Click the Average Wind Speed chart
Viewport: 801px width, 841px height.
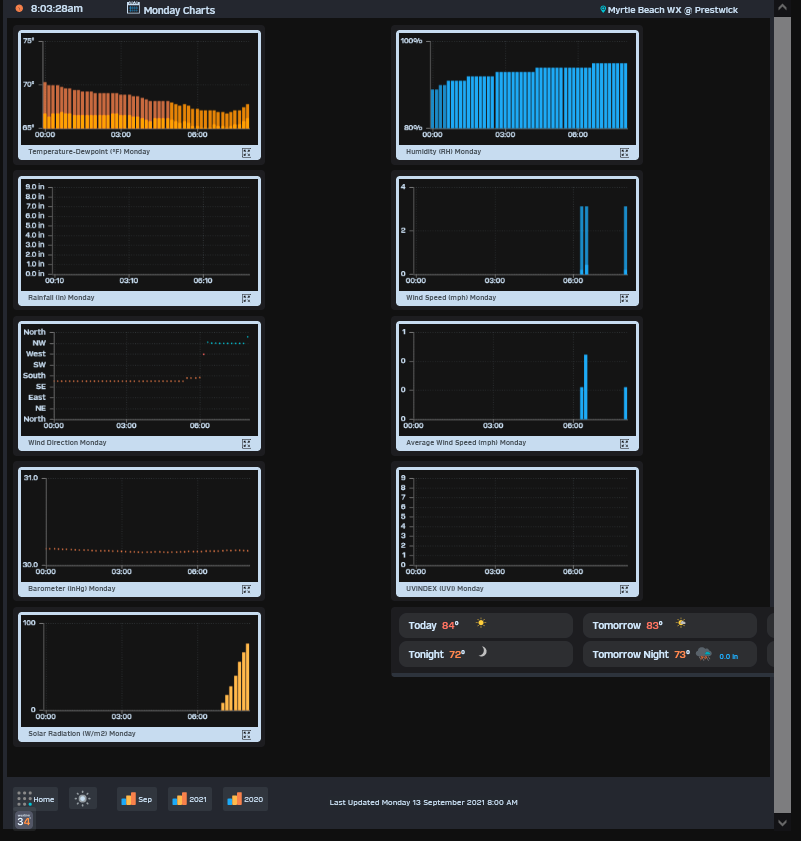click(517, 380)
